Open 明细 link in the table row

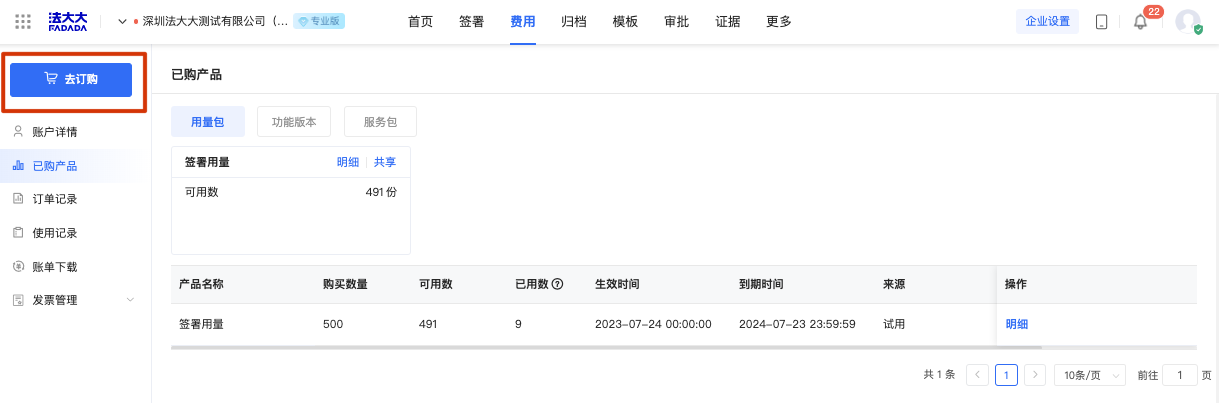pos(1017,324)
